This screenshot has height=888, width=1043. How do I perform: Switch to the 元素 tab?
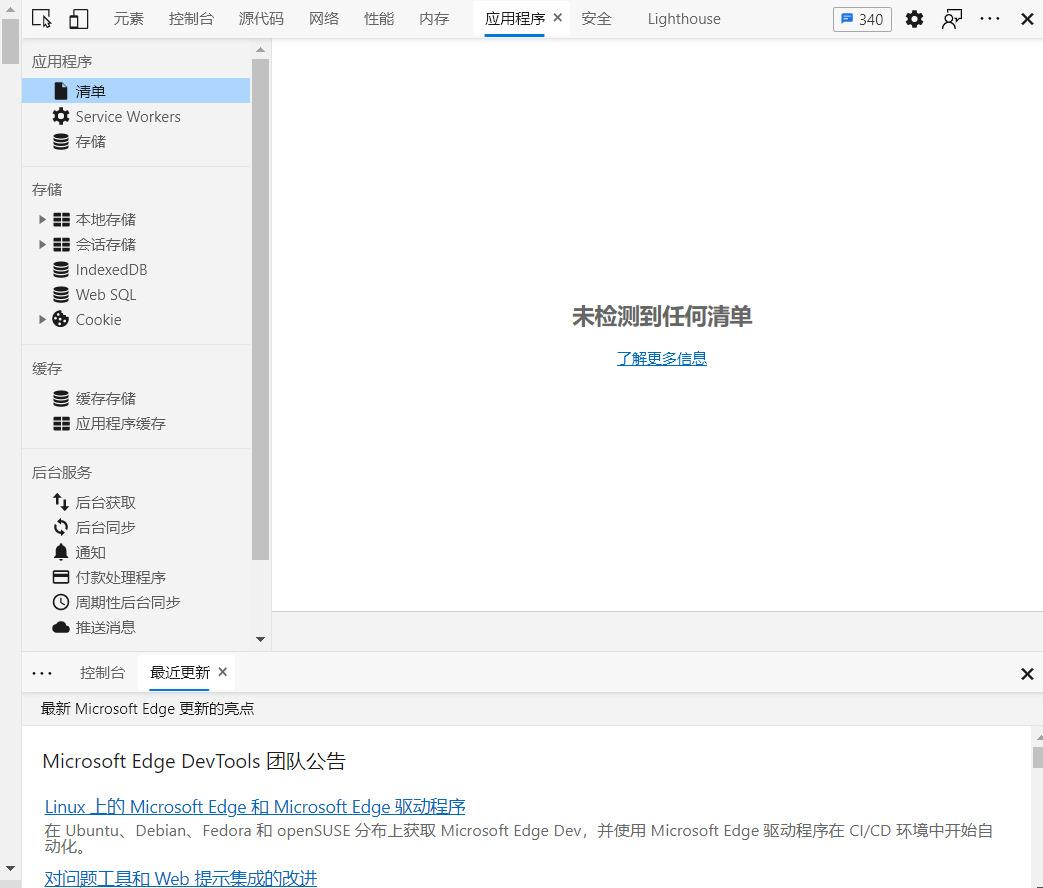(128, 19)
